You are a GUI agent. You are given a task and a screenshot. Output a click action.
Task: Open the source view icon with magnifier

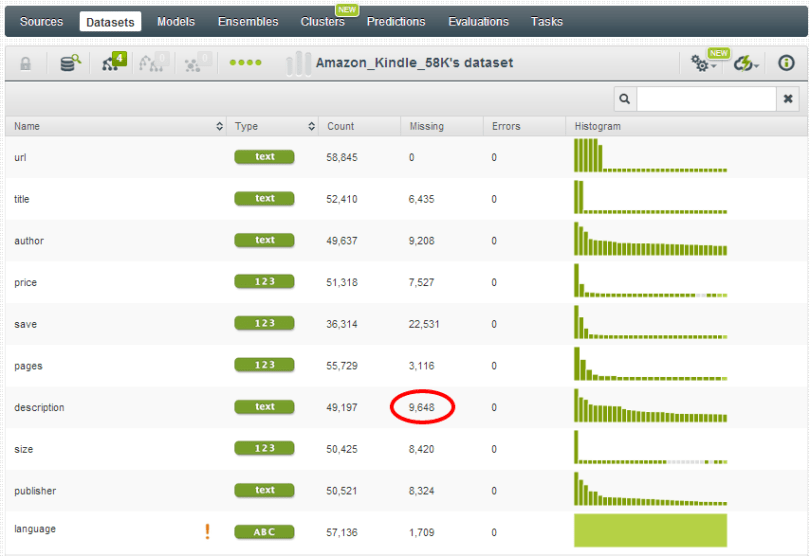click(x=70, y=63)
